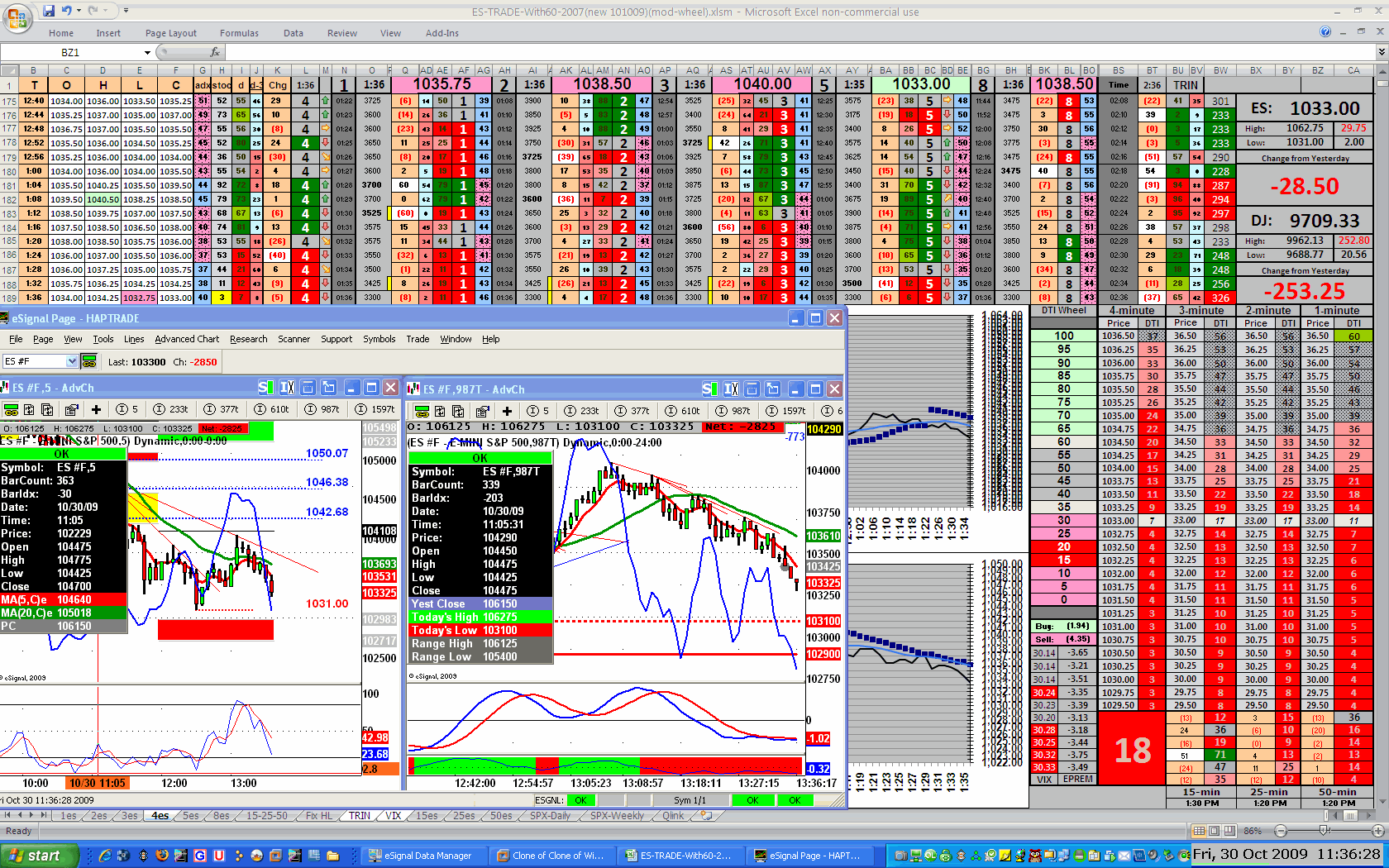Jump to first sheet with the tab navigation arrow
This screenshot has width=1389, height=868.
click(x=8, y=816)
